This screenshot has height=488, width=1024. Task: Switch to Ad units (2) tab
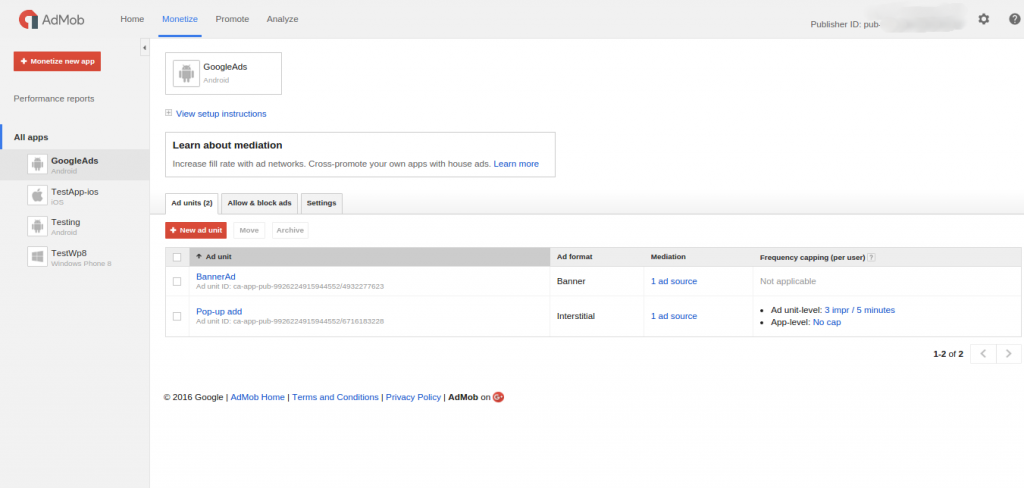[192, 203]
